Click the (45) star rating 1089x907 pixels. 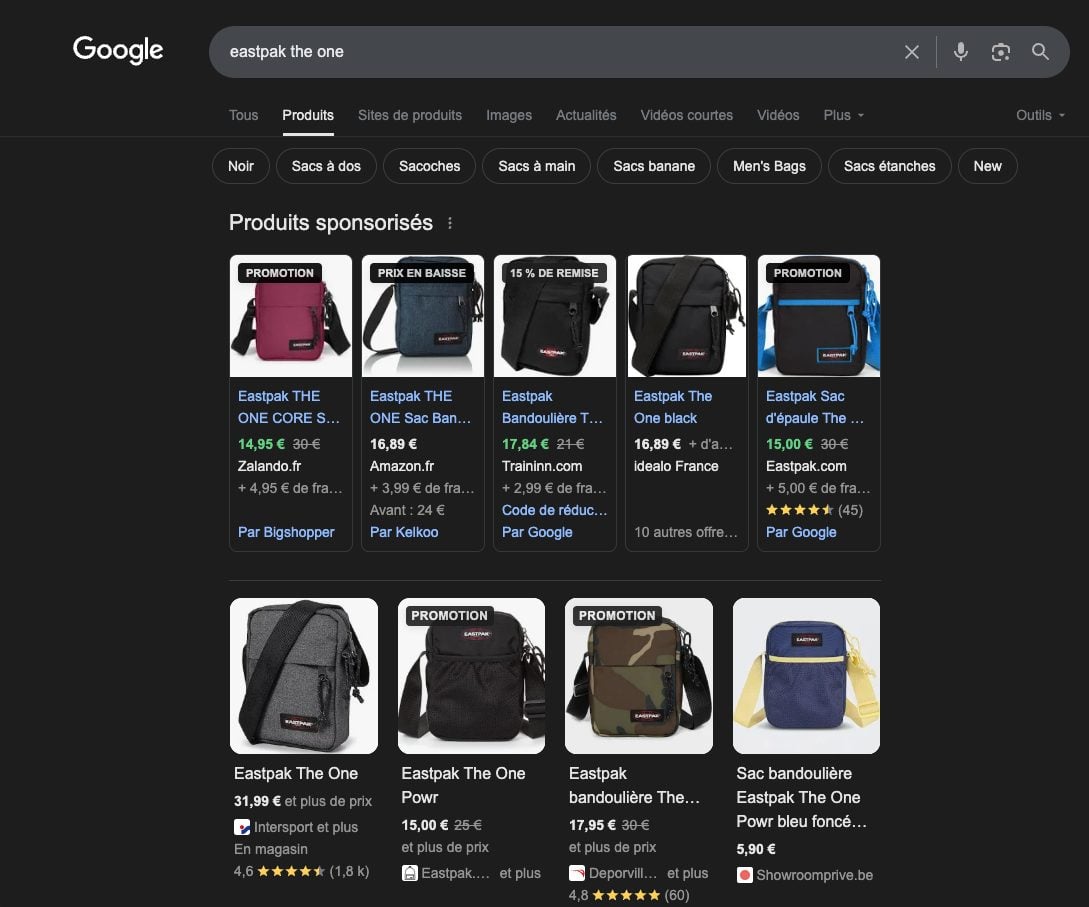[814, 510]
